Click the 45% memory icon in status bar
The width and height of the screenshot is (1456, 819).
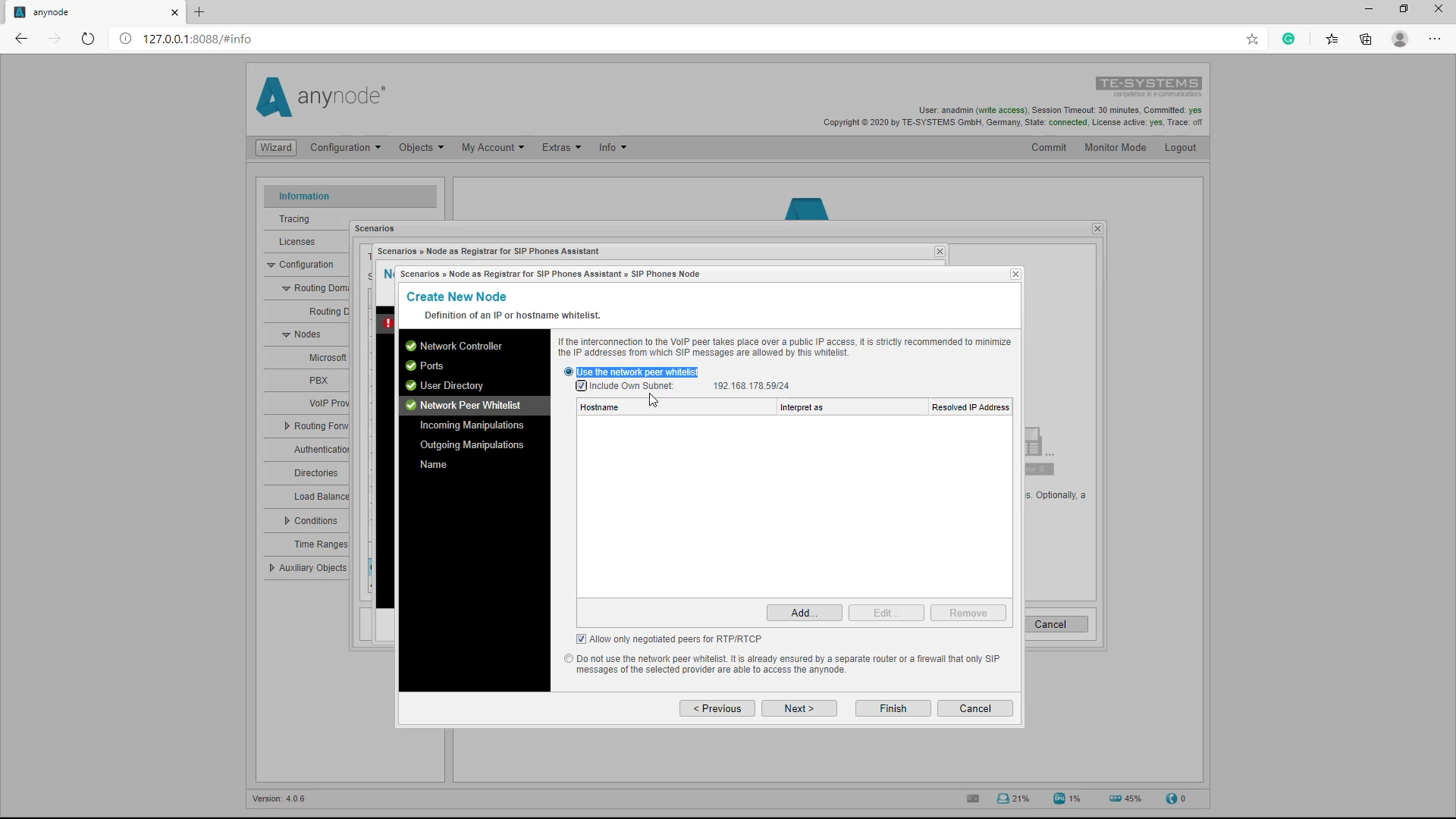1115,799
